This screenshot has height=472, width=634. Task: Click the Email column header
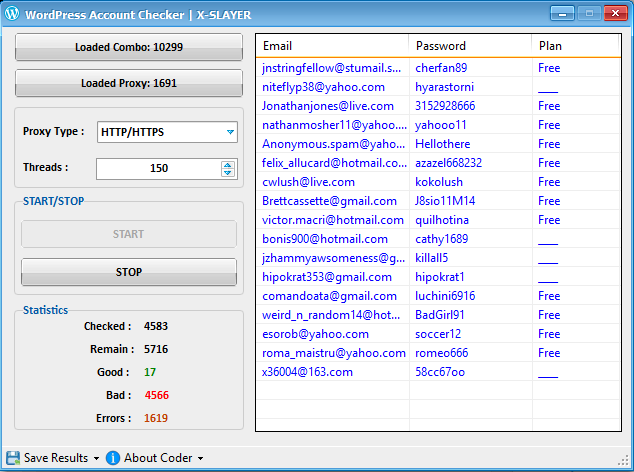[332, 46]
